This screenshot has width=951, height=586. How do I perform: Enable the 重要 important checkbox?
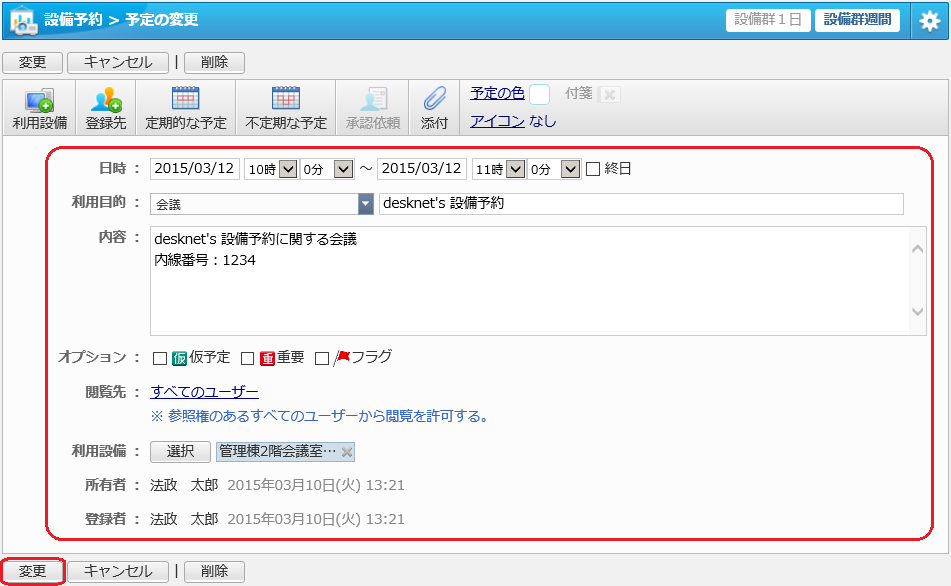click(247, 359)
